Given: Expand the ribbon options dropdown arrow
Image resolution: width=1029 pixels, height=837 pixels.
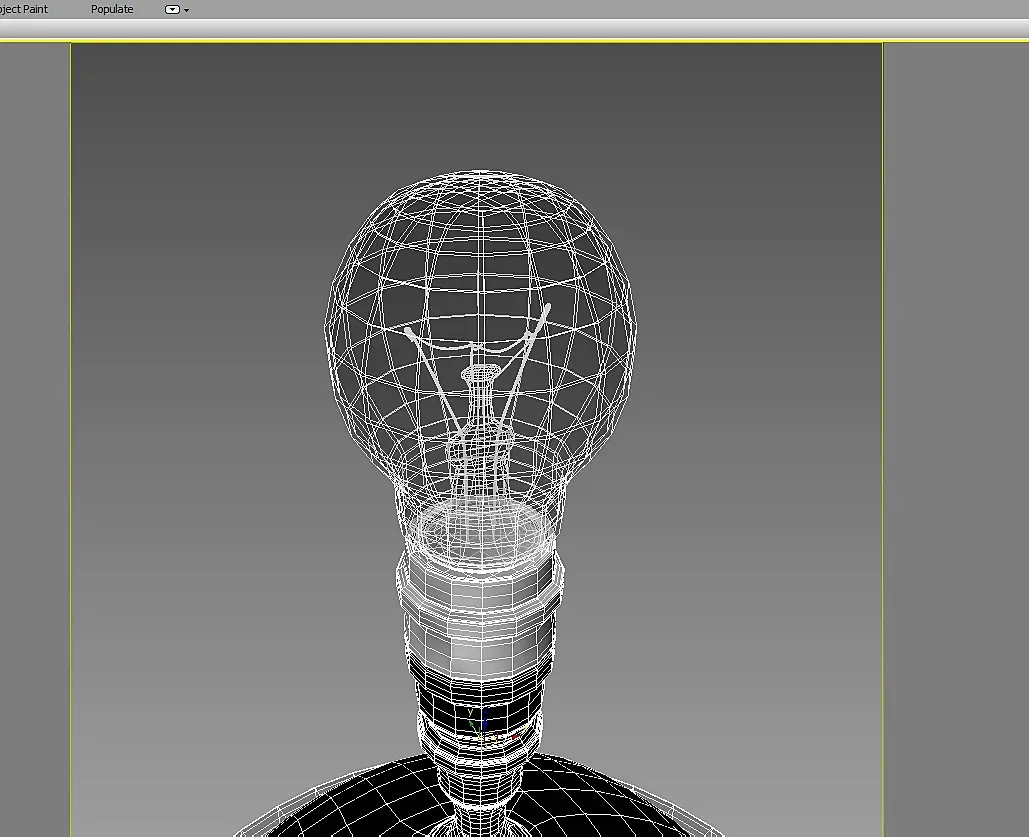Looking at the screenshot, I should click(187, 11).
